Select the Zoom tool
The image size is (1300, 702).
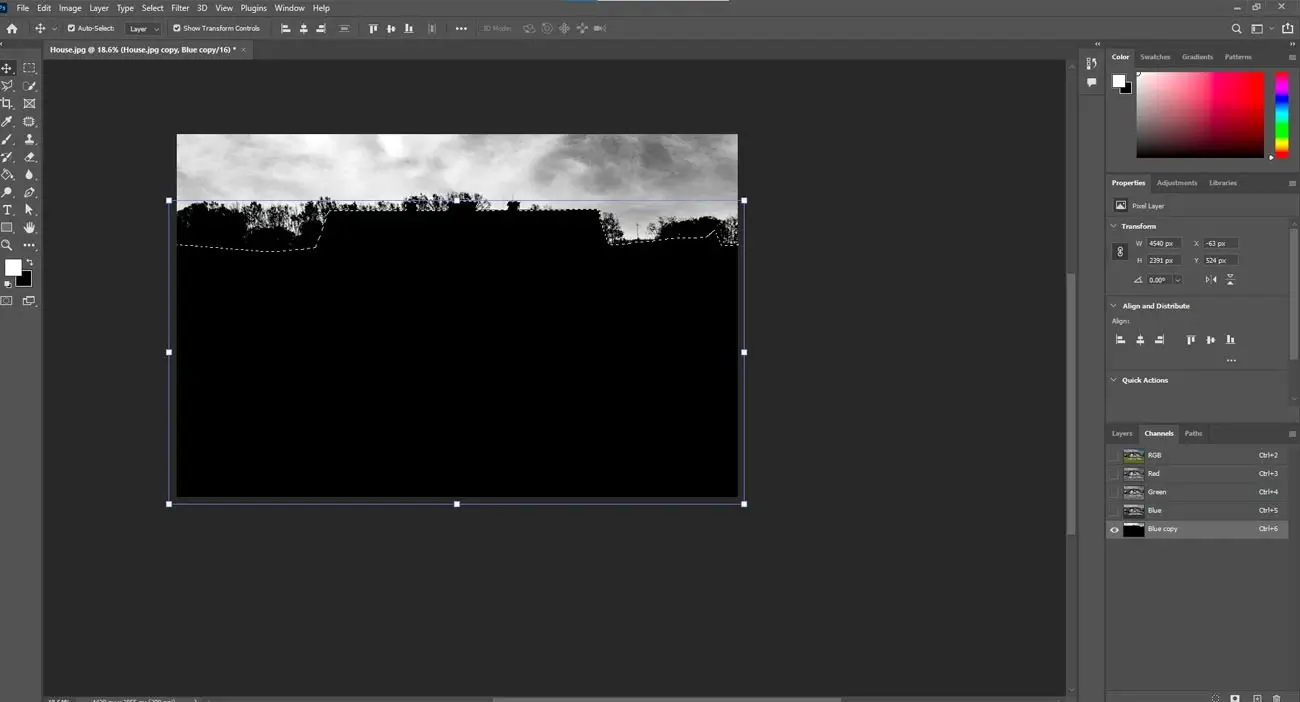[x=8, y=245]
